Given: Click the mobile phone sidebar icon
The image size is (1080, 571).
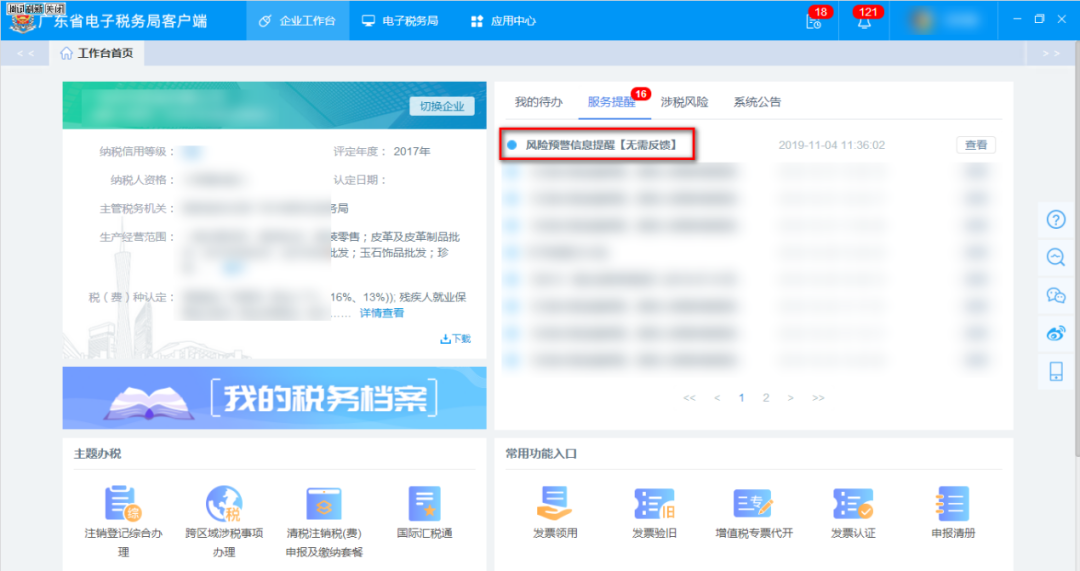Looking at the screenshot, I should [x=1056, y=371].
